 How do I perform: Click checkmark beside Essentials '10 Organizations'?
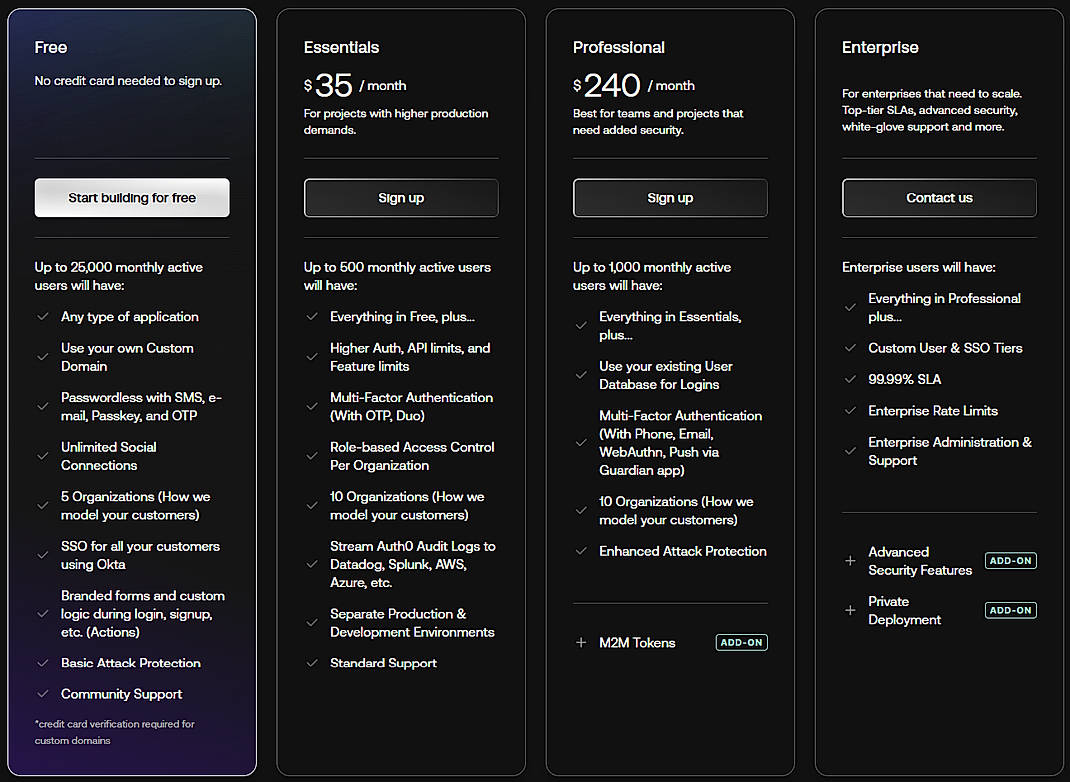click(312, 506)
